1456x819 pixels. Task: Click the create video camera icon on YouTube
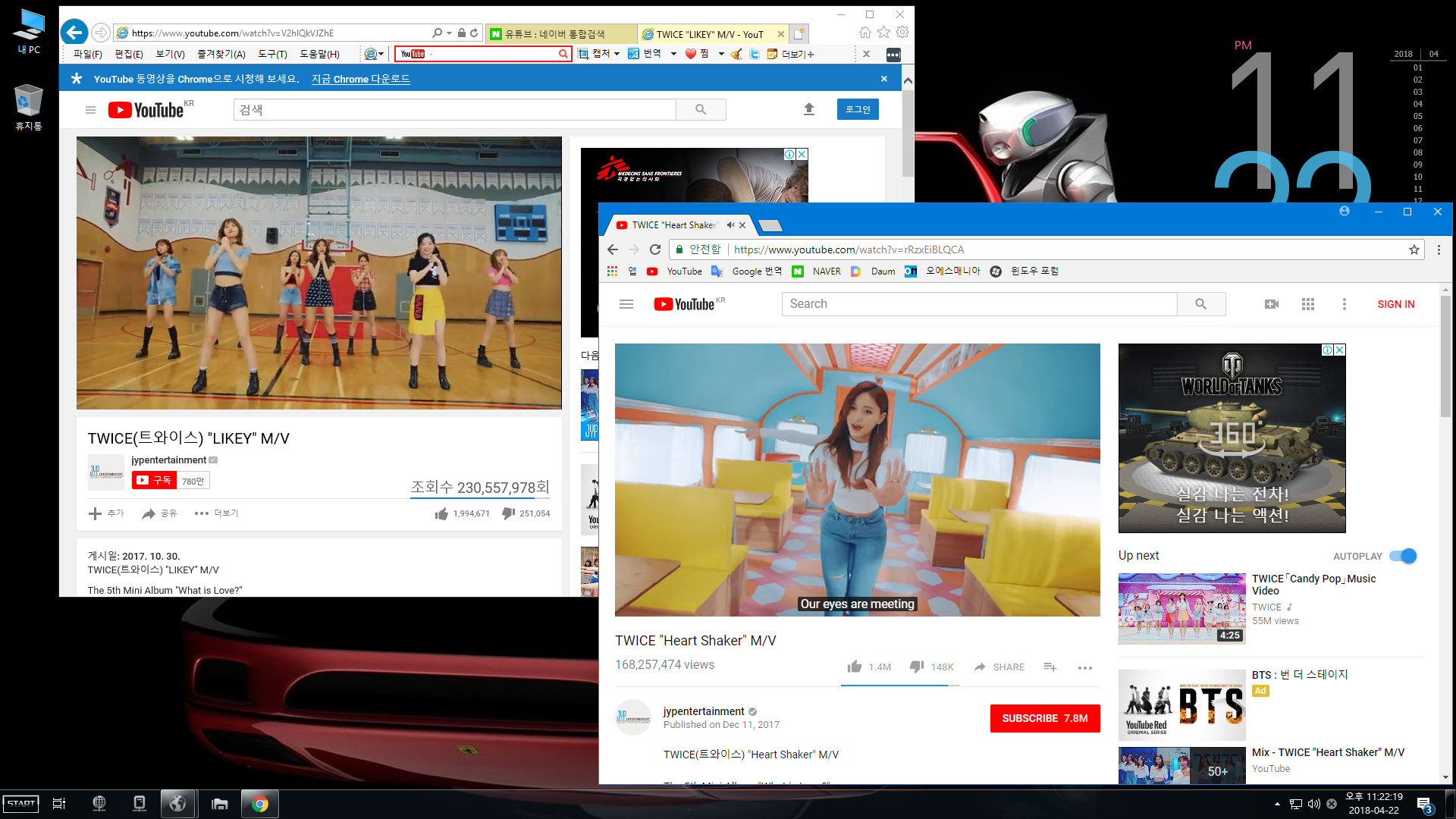[x=1272, y=304]
